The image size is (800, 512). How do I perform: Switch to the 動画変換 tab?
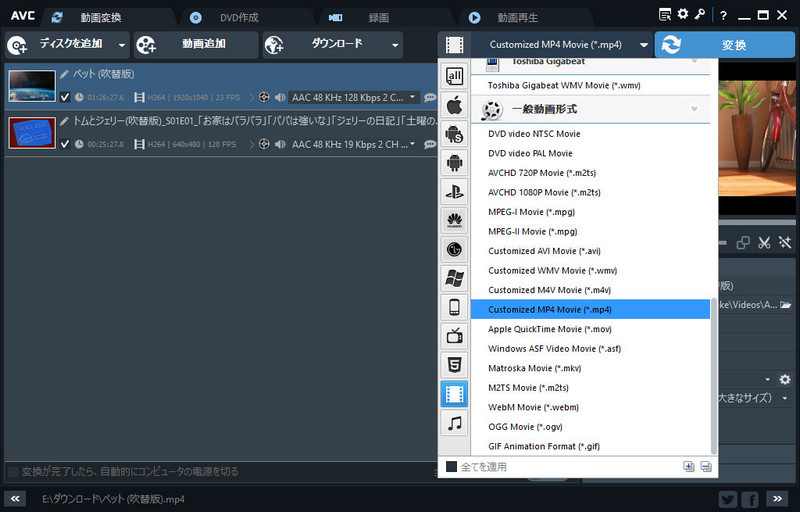[x=101, y=17]
